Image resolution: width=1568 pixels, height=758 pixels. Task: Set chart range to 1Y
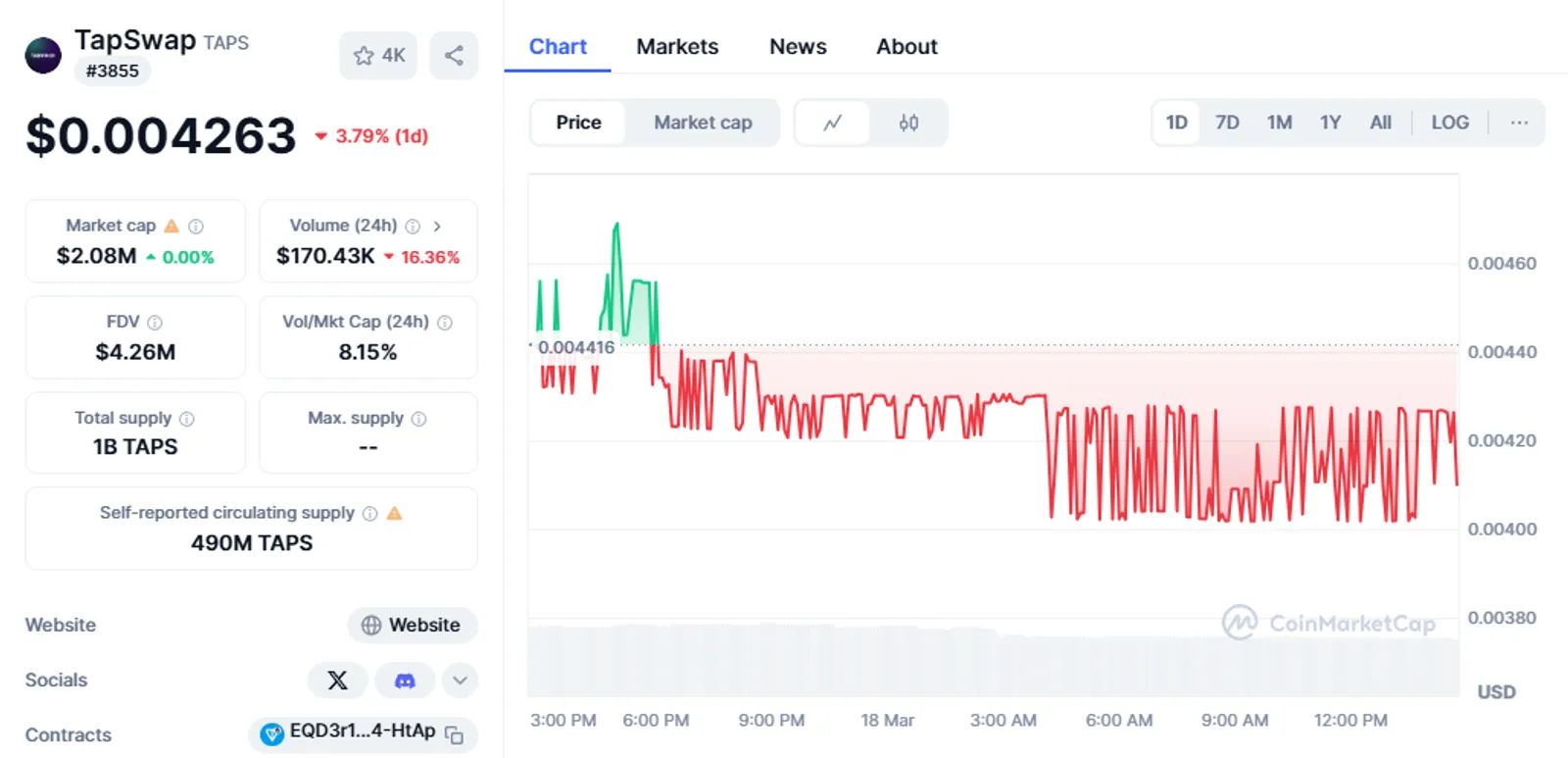click(x=1330, y=123)
